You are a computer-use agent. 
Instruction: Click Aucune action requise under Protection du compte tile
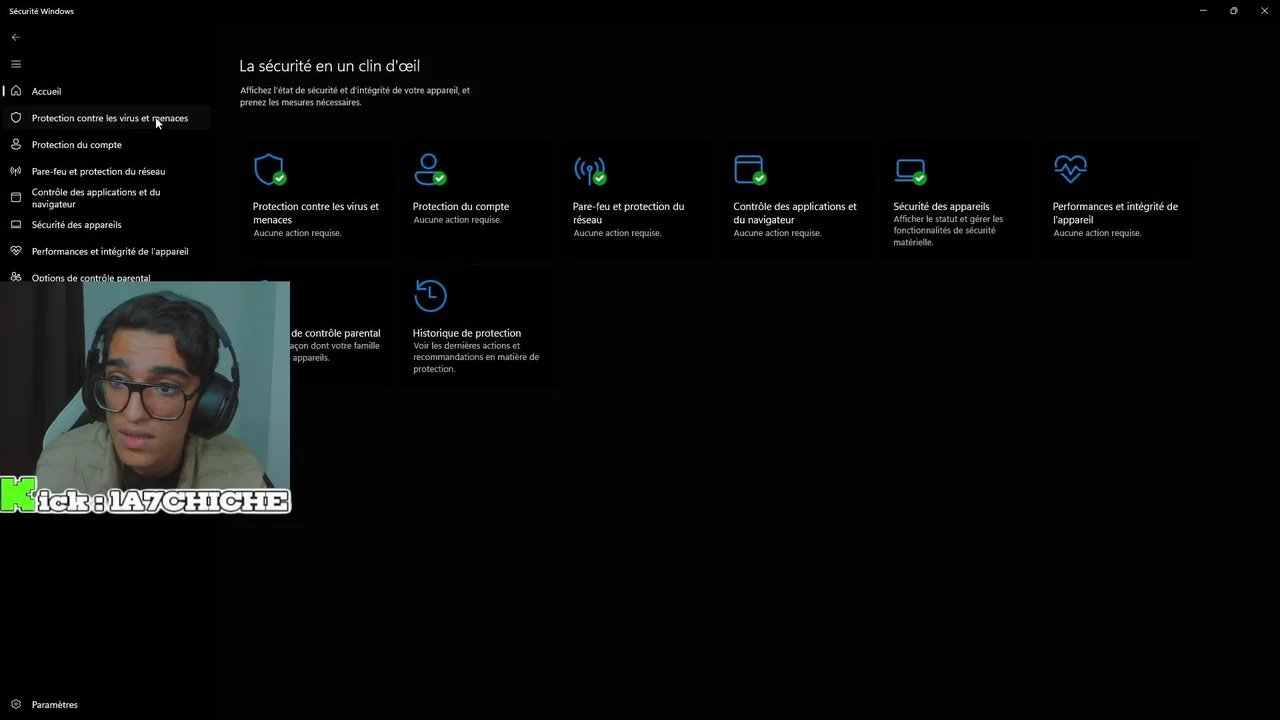tap(457, 220)
